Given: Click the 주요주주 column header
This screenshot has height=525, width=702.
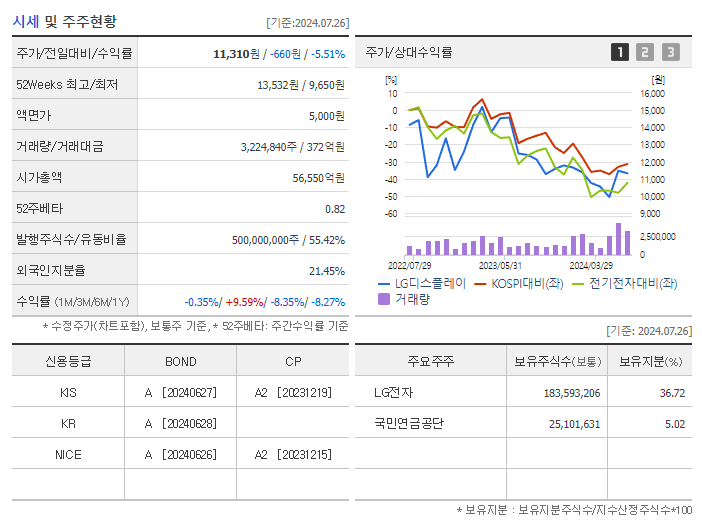Looking at the screenshot, I should (x=431, y=361).
